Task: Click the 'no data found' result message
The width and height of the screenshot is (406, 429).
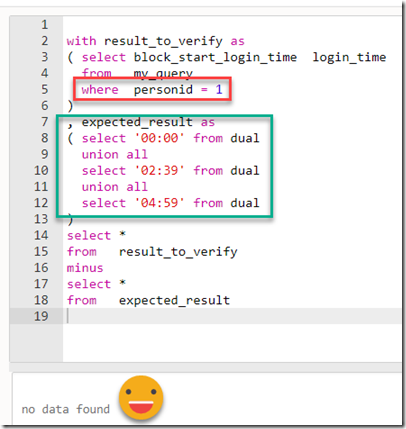Action: 66,409
